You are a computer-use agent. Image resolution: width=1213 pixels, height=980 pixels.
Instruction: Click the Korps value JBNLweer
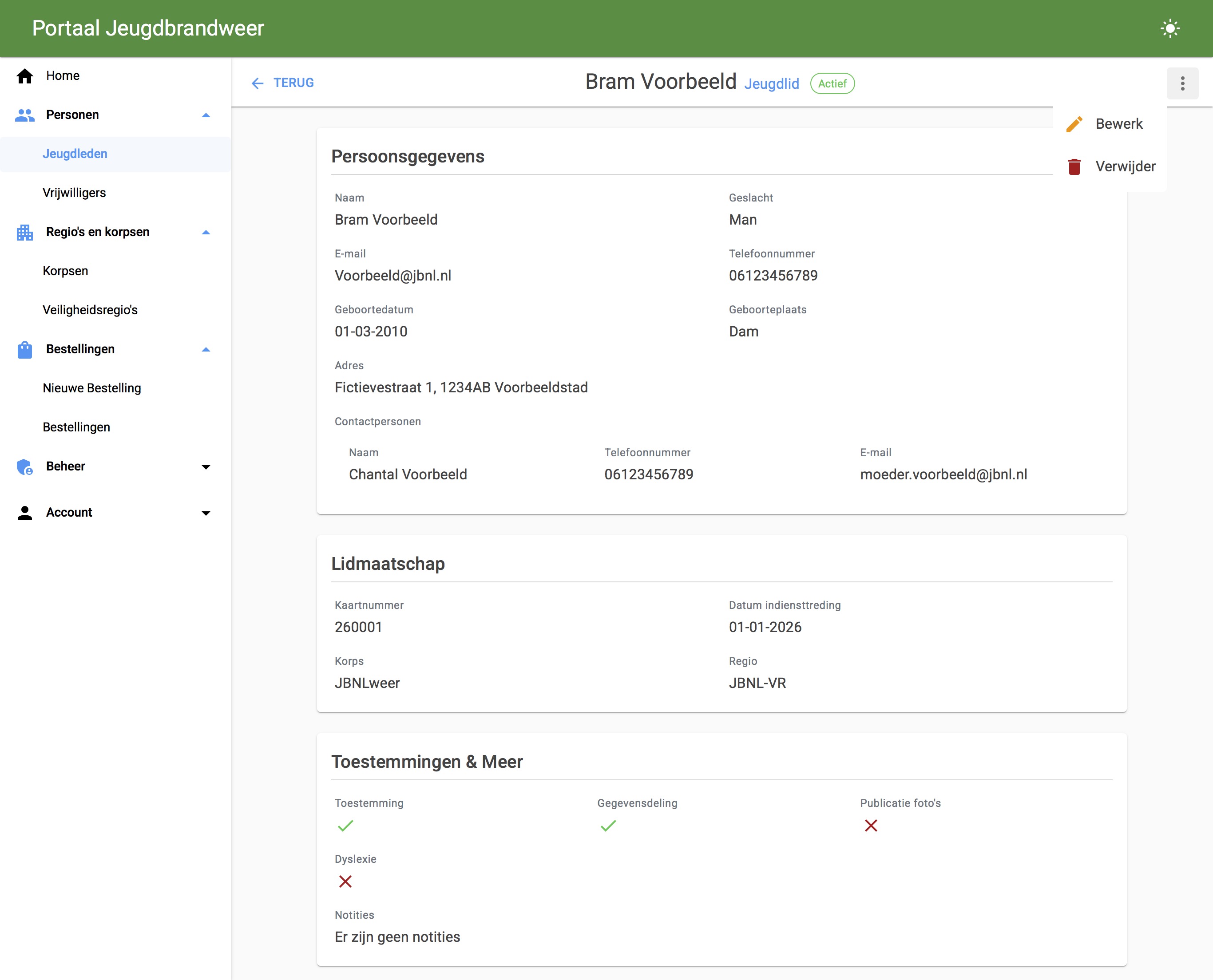tap(367, 683)
